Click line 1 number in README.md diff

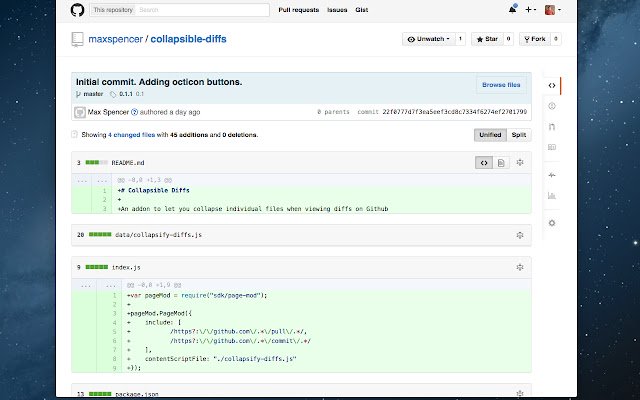(102, 191)
